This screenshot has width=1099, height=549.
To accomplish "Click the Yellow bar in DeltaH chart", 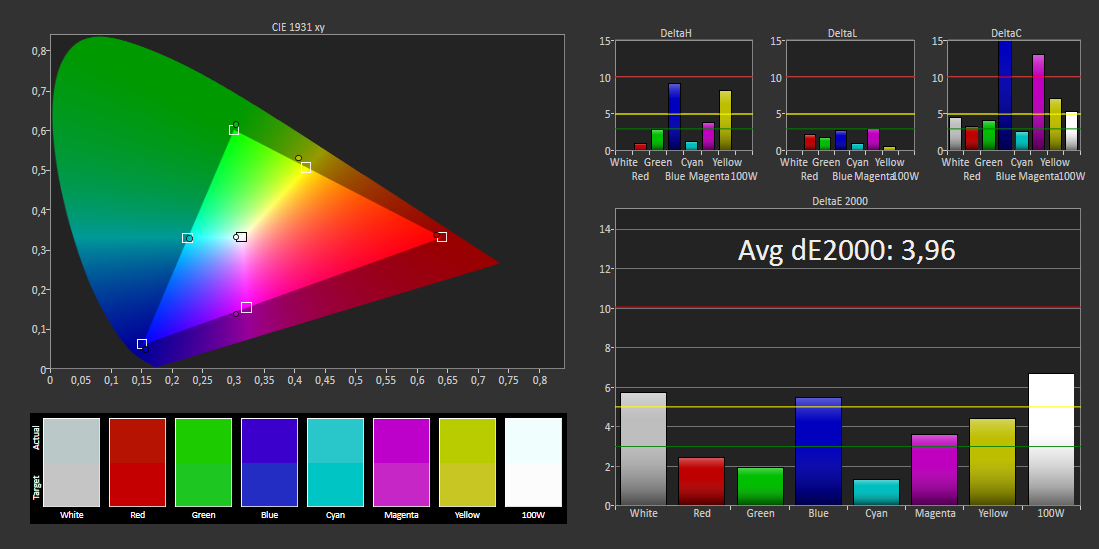I will pyautogui.click(x=725, y=121).
